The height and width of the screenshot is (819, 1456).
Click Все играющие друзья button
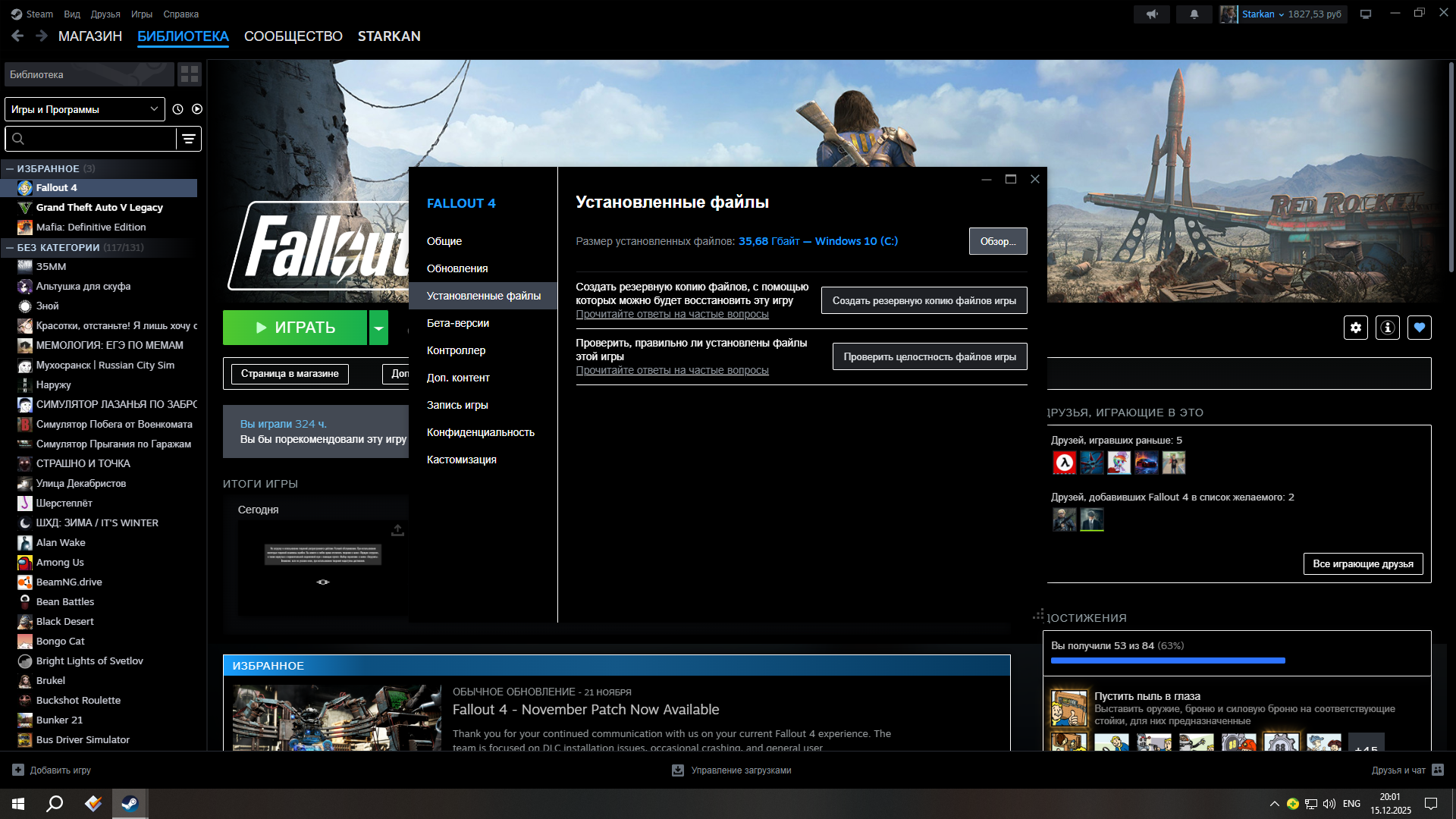coord(1363,564)
